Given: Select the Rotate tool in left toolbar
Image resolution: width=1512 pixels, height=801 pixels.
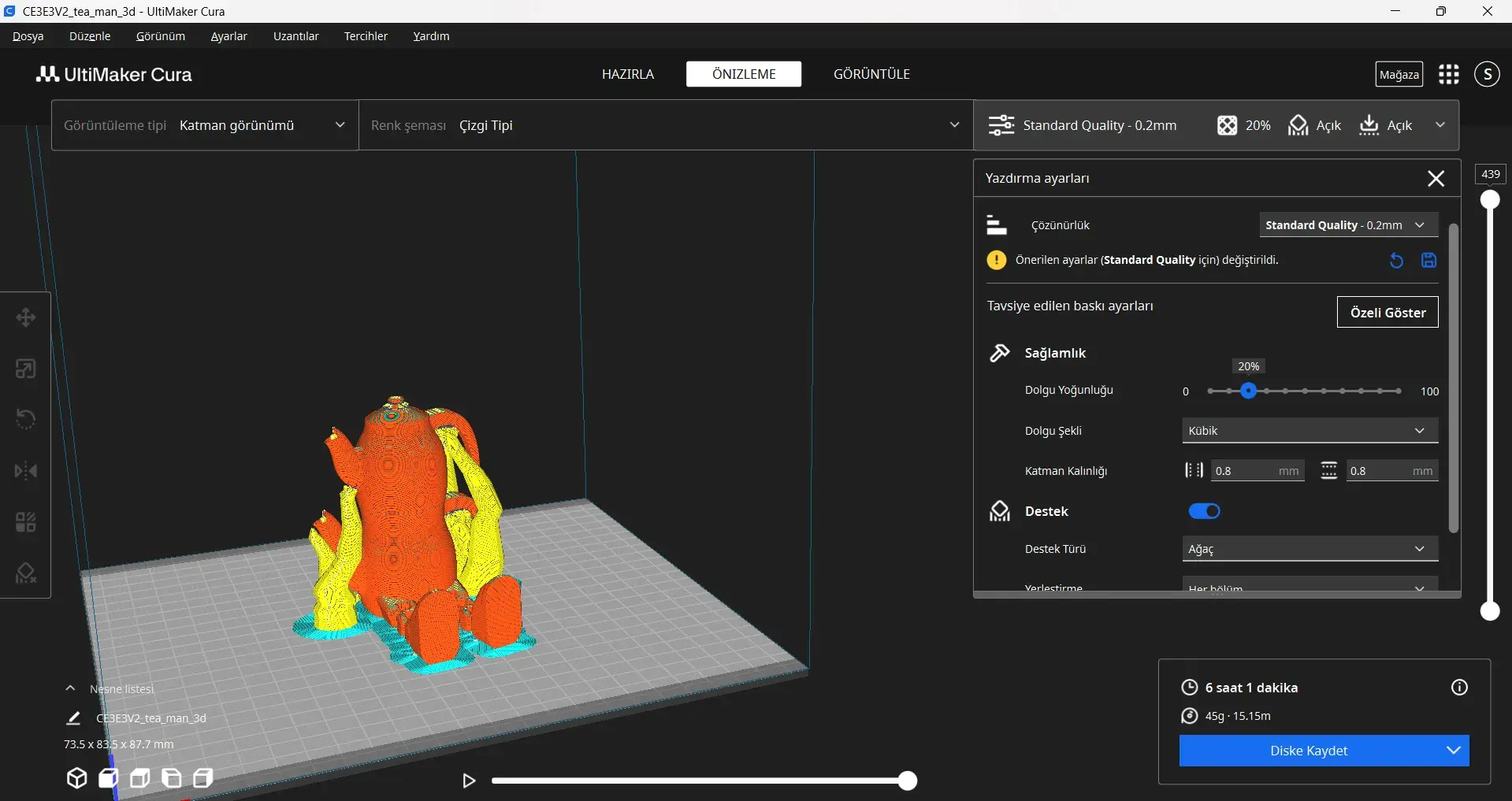Looking at the screenshot, I should coord(26,419).
